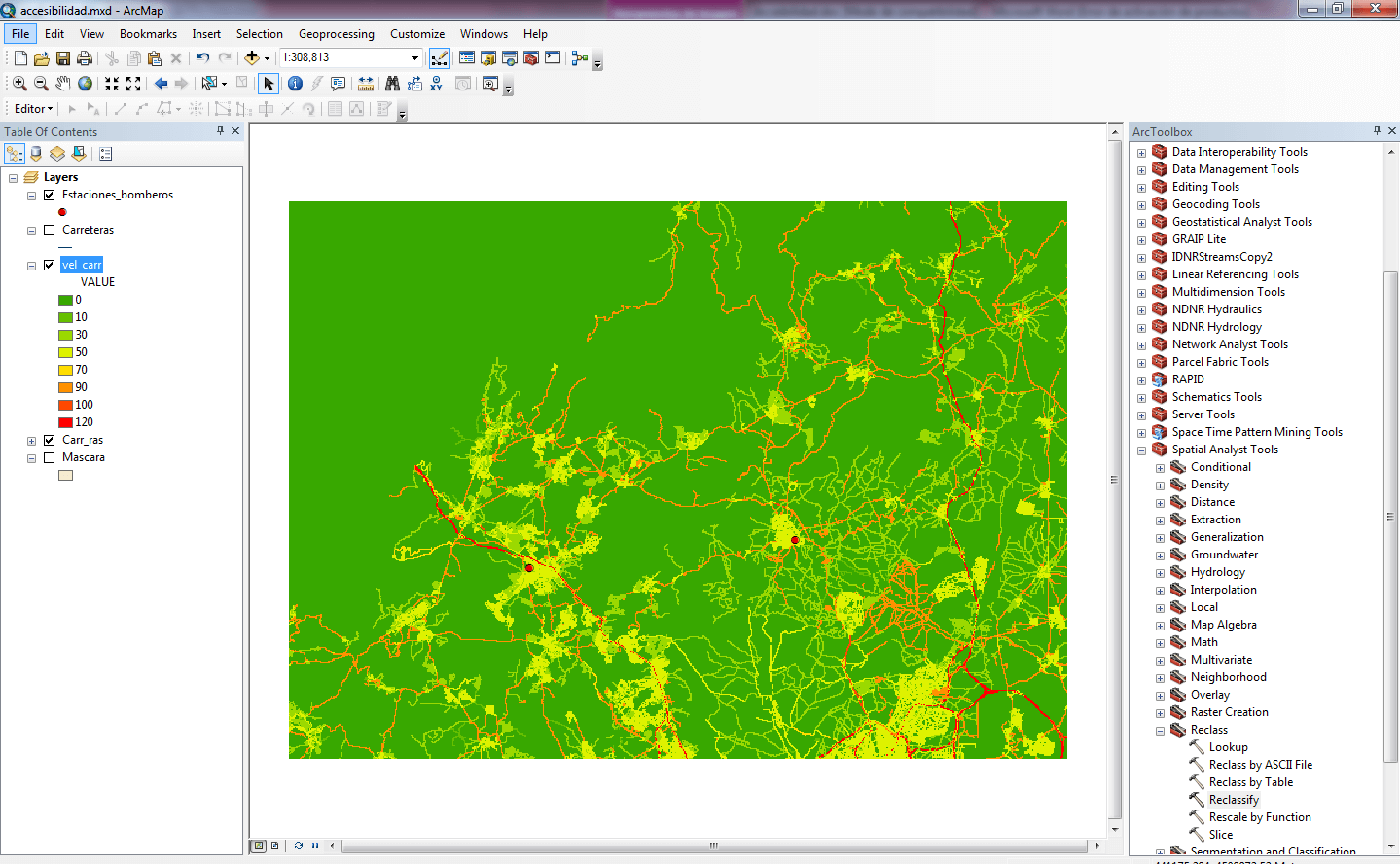Uncheck the Estaciones_bomberos layer
The height and width of the screenshot is (864, 1400).
click(50, 195)
